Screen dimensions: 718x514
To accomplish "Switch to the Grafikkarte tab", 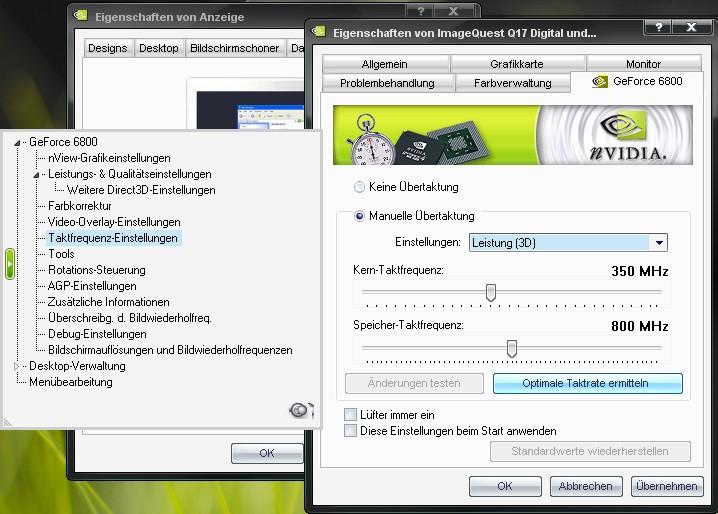I will click(x=517, y=64).
